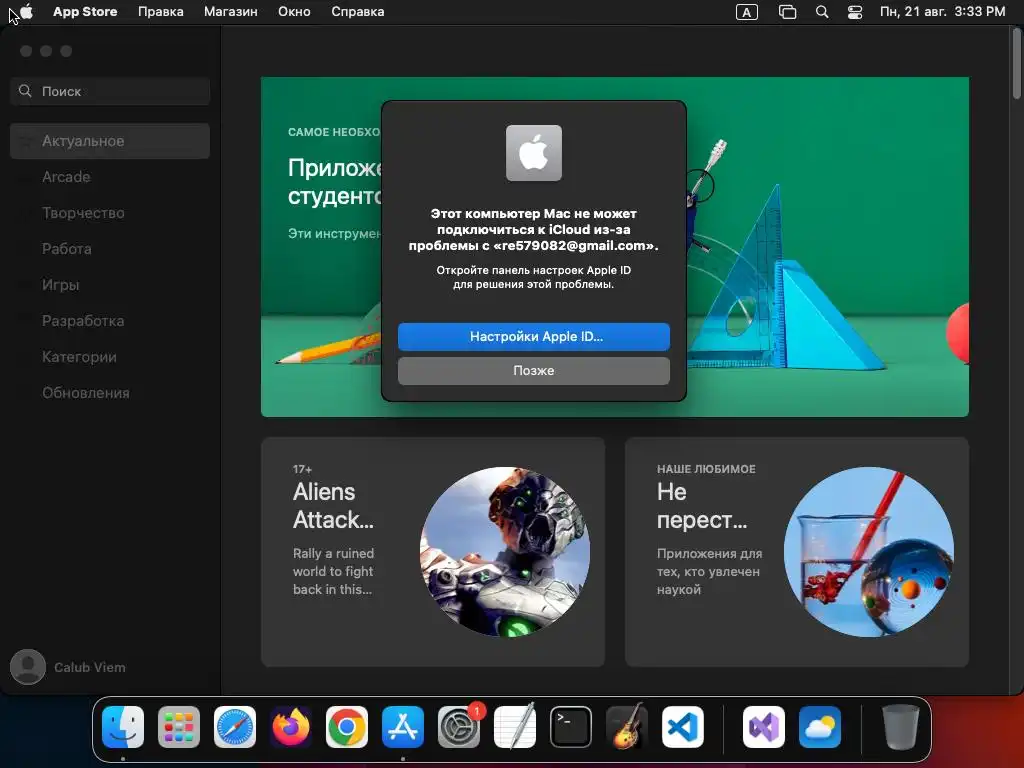Launch Visual Studio Code from the Dock
1024x768 pixels.
(683, 727)
